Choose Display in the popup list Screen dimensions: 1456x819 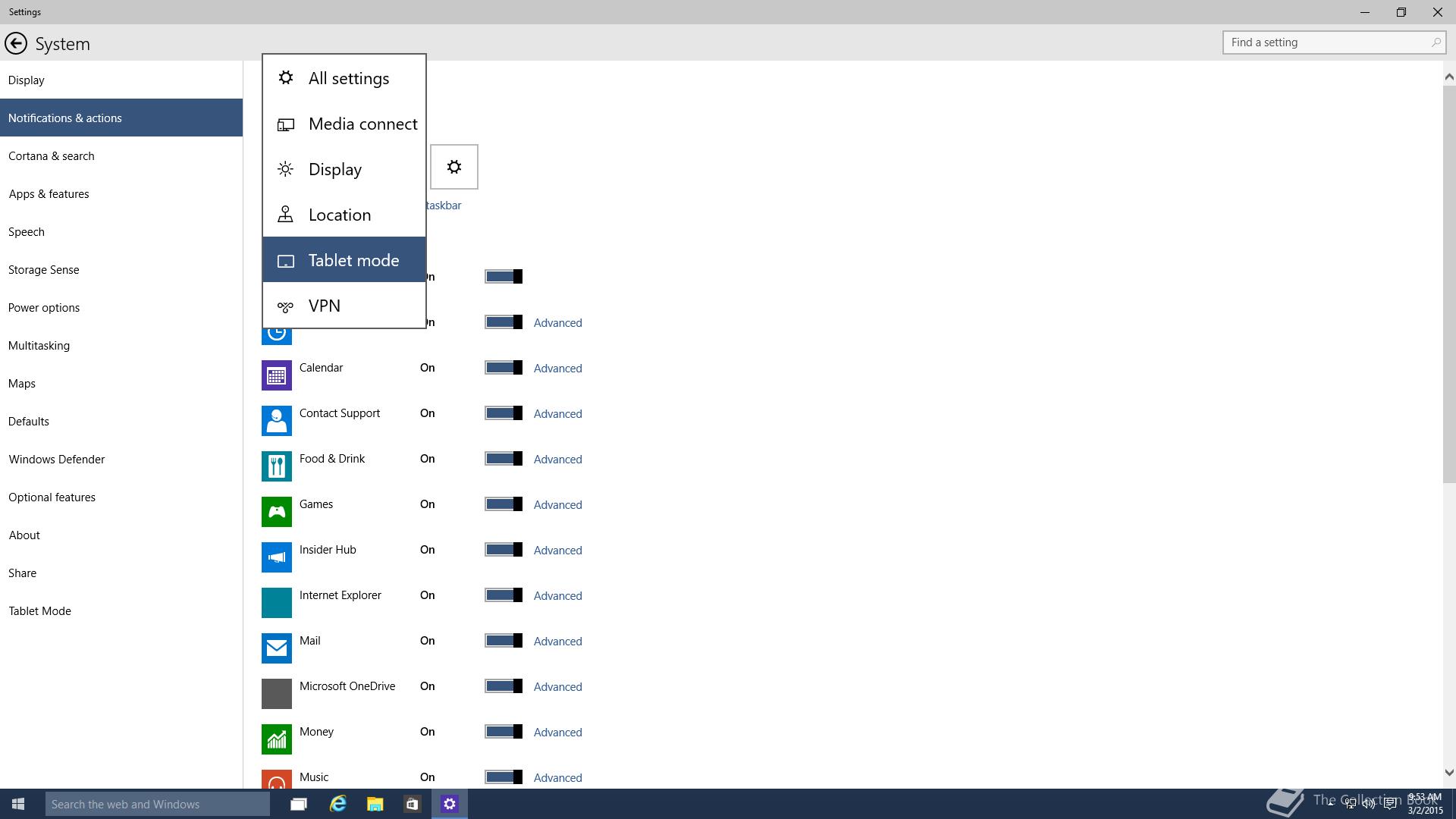point(344,169)
